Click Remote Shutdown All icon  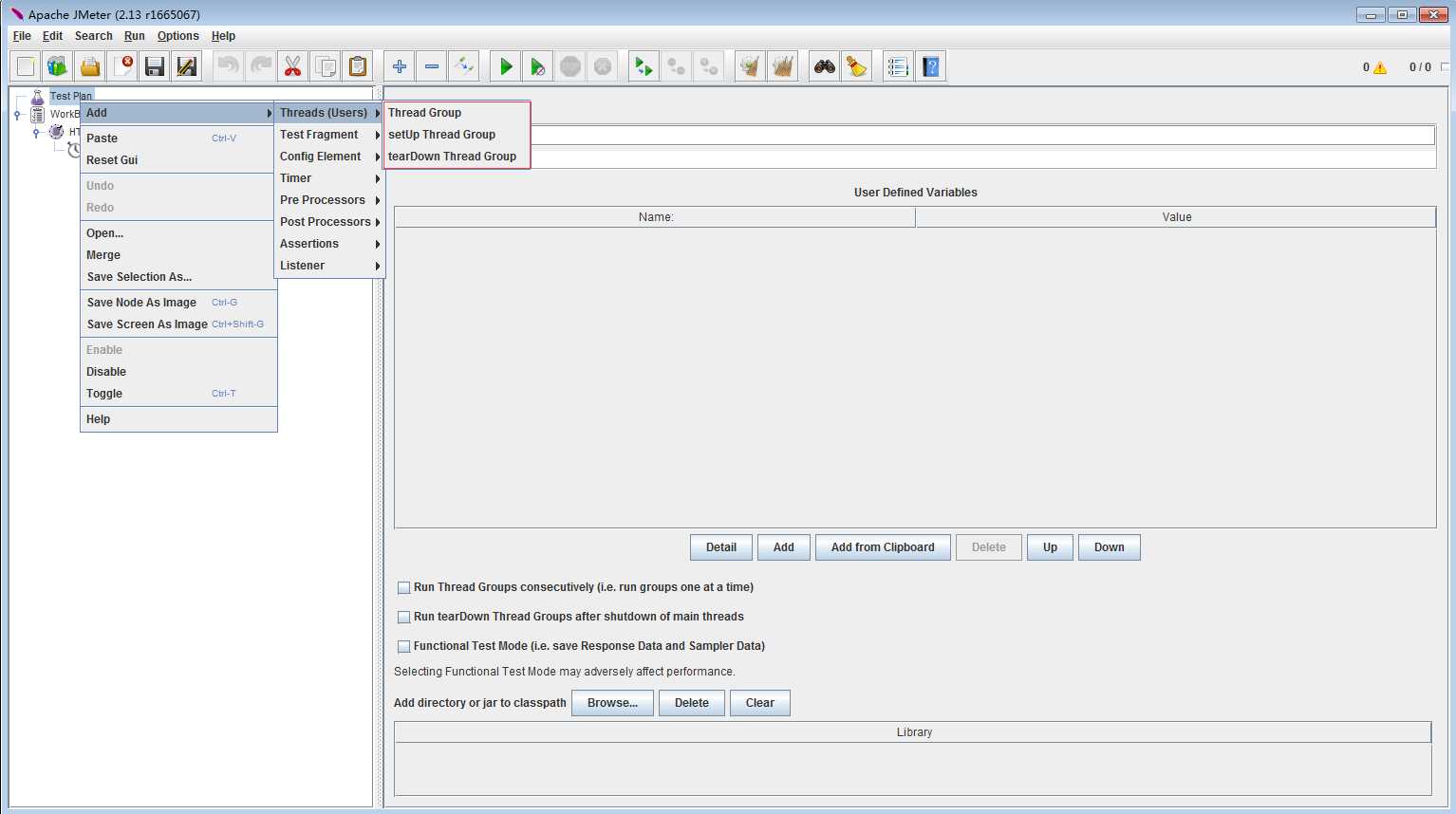click(709, 66)
